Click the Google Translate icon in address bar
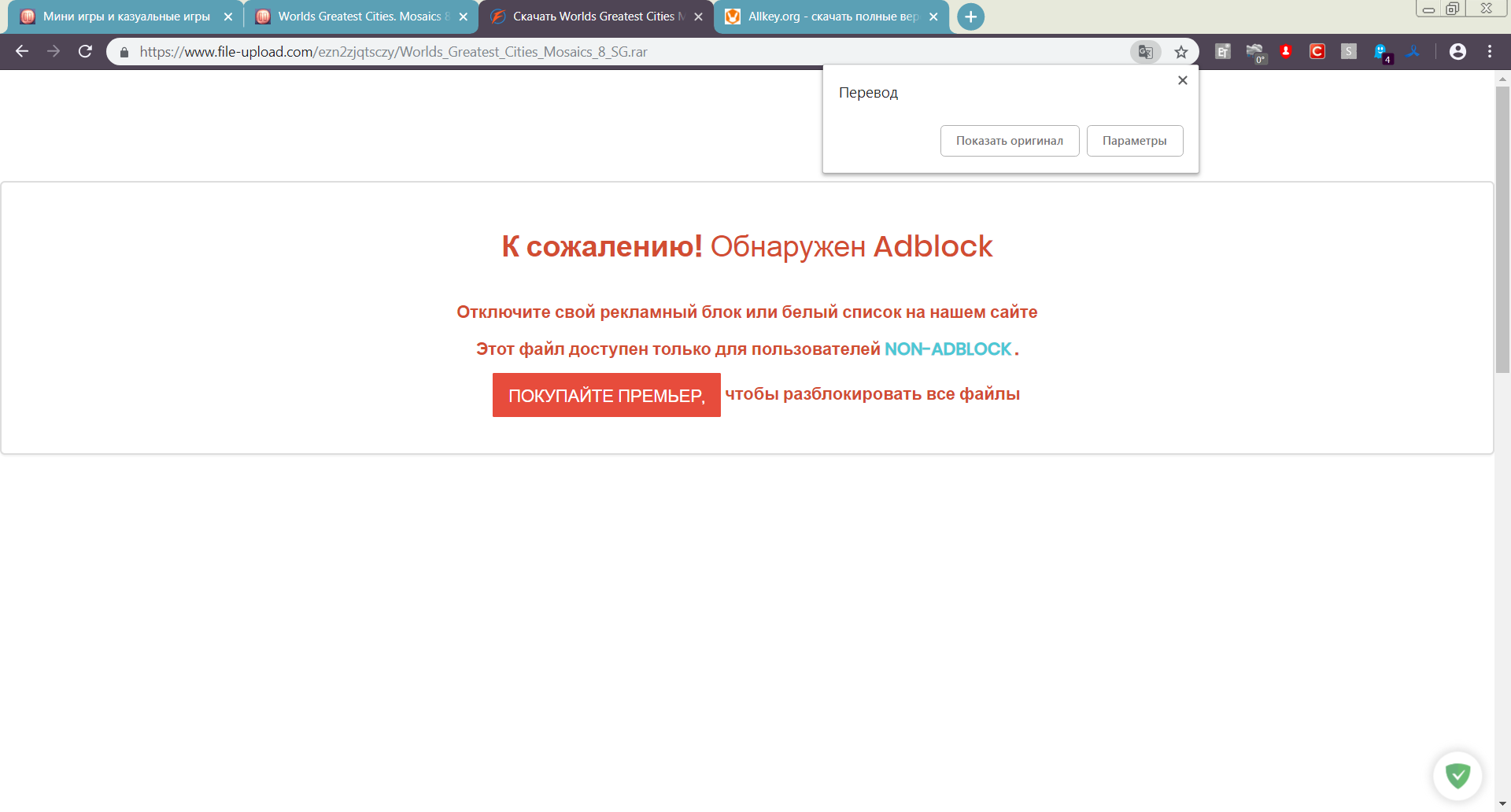The image size is (1511, 812). (x=1145, y=52)
